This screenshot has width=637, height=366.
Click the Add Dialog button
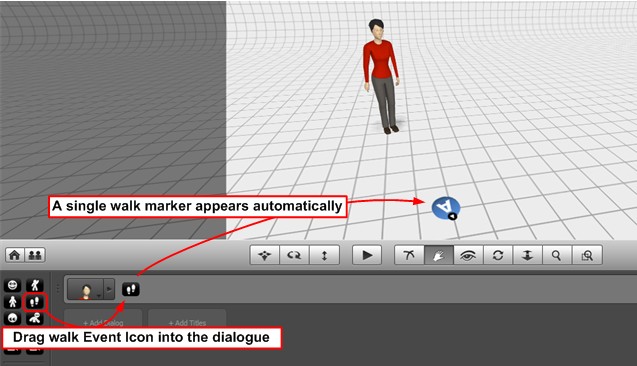[103, 323]
